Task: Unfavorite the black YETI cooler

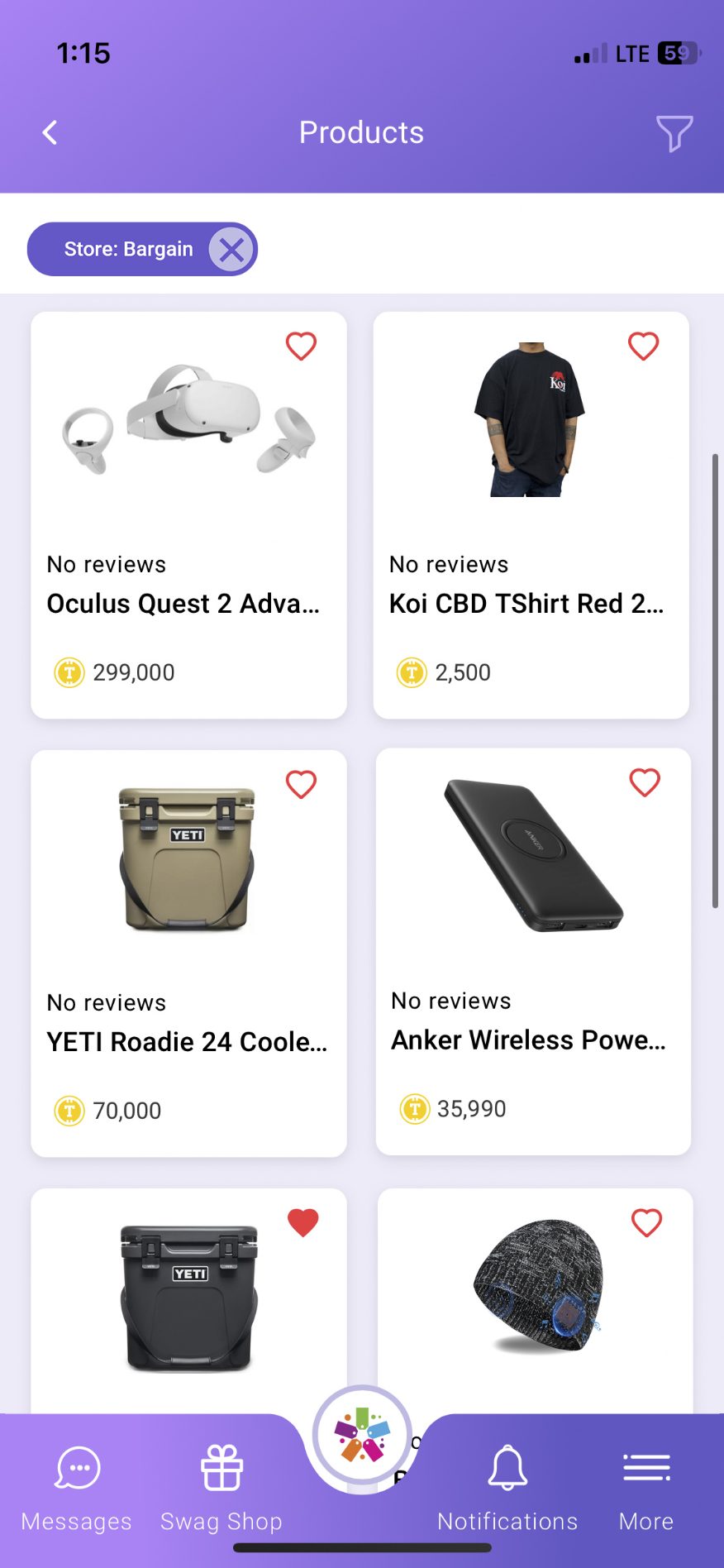Action: (x=302, y=1222)
